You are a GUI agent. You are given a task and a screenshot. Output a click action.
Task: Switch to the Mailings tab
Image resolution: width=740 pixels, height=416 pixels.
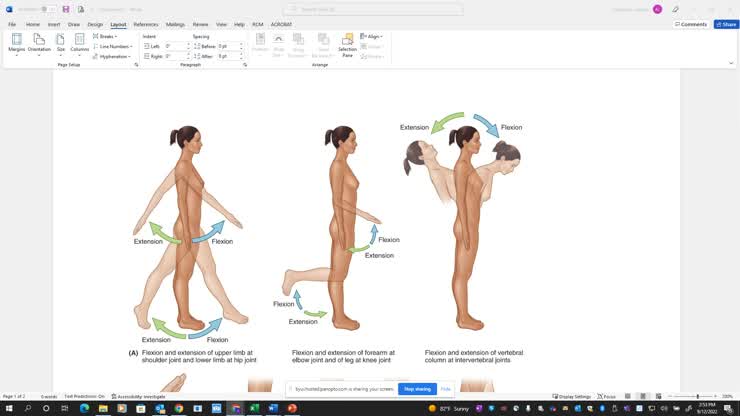[x=175, y=24]
